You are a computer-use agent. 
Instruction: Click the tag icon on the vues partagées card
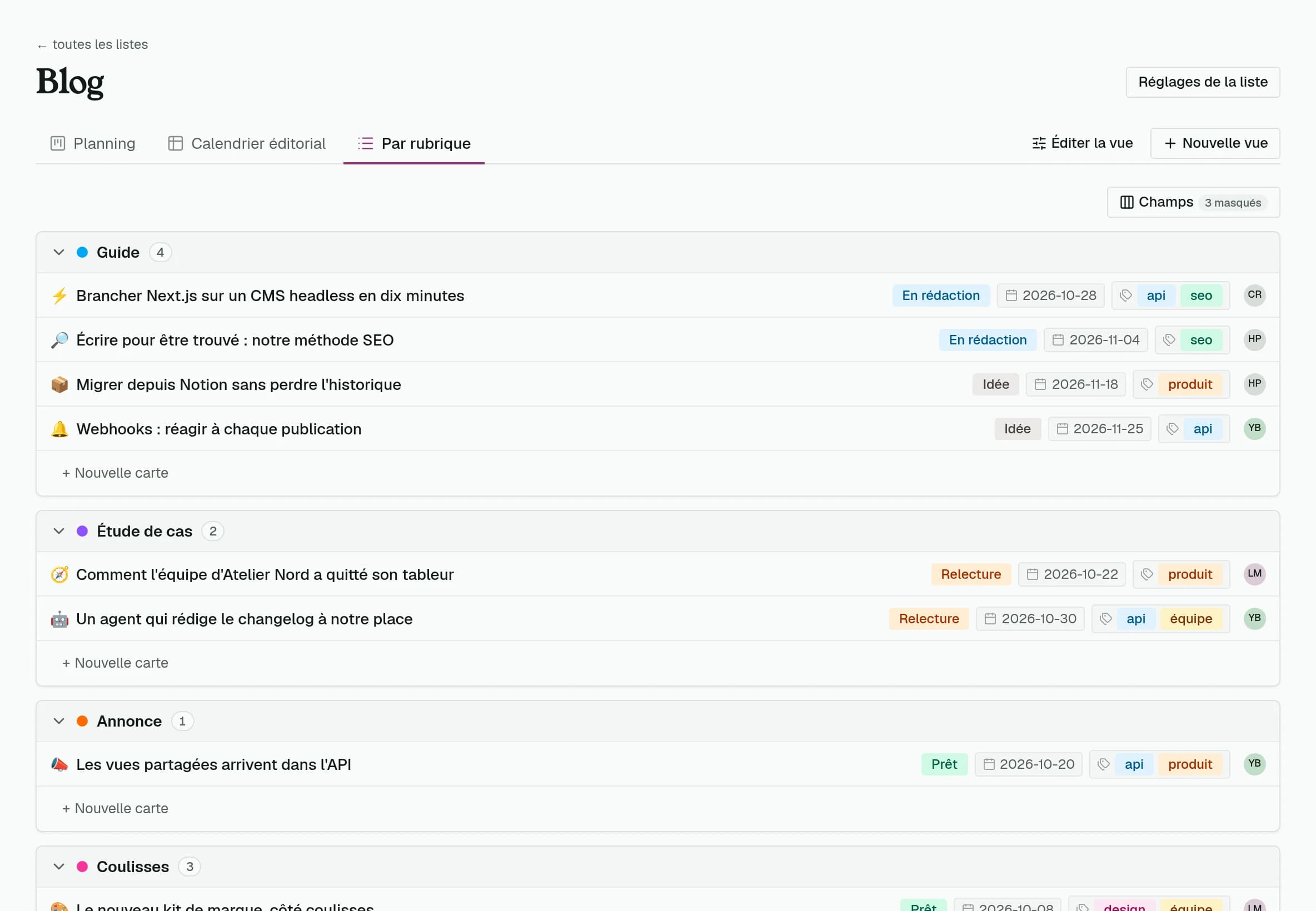[x=1104, y=765]
